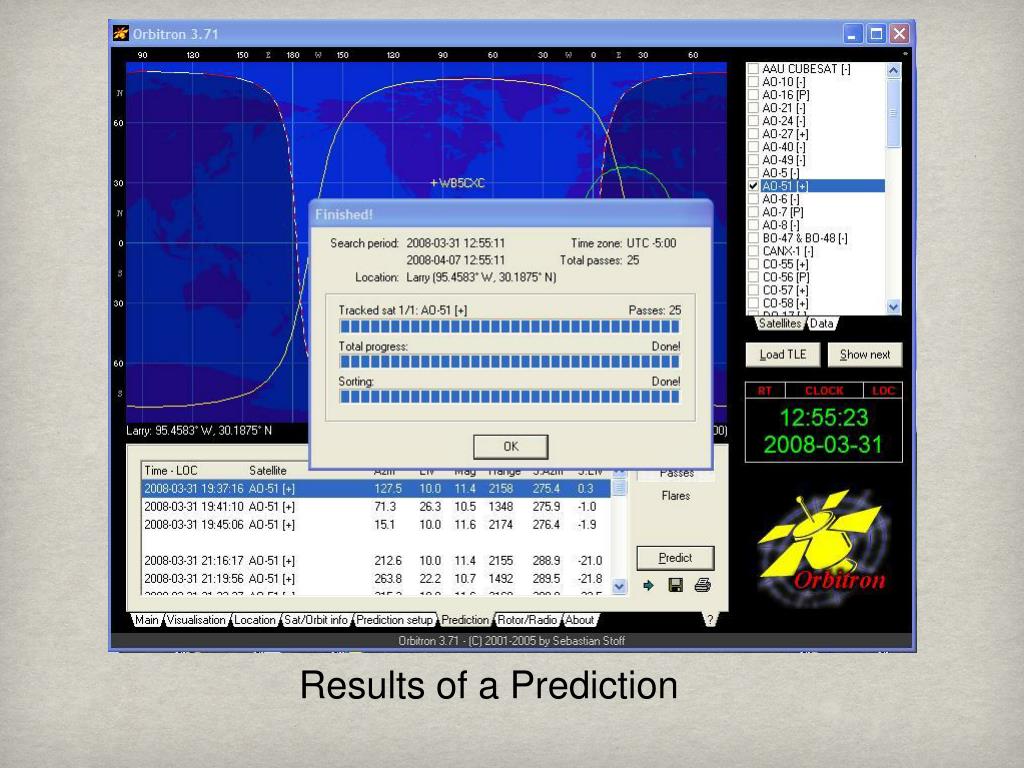The height and width of the screenshot is (768, 1024).
Task: Save prediction results with floppy disk icon
Action: [675, 585]
